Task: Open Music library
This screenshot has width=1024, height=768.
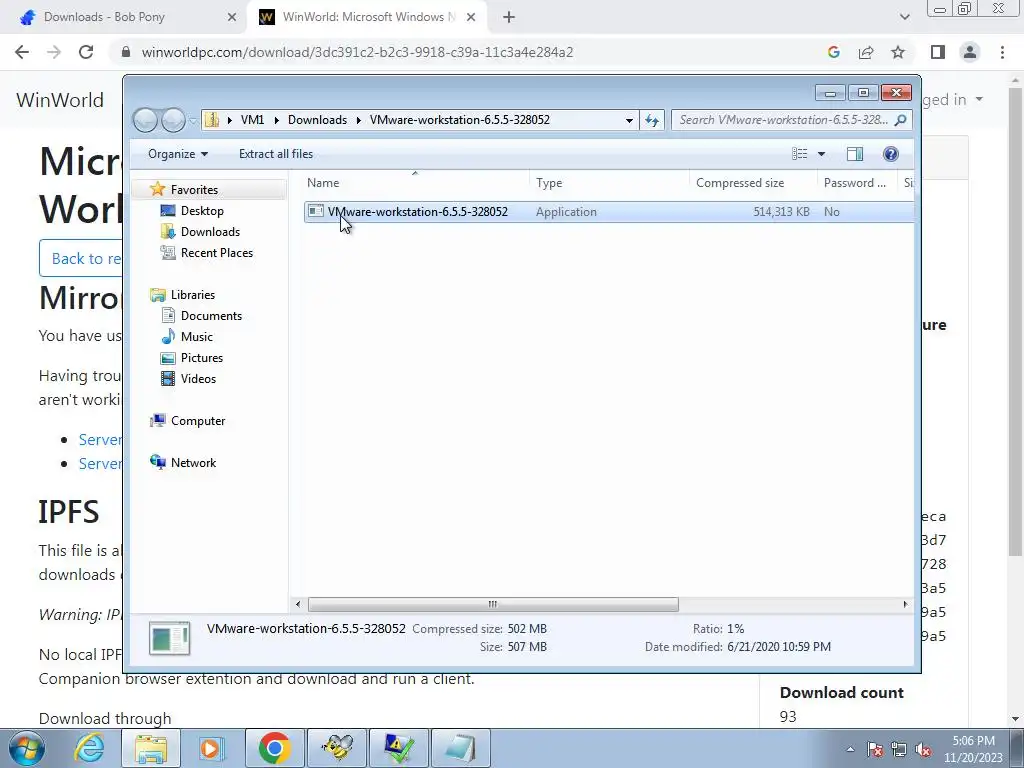Action: pos(197,336)
